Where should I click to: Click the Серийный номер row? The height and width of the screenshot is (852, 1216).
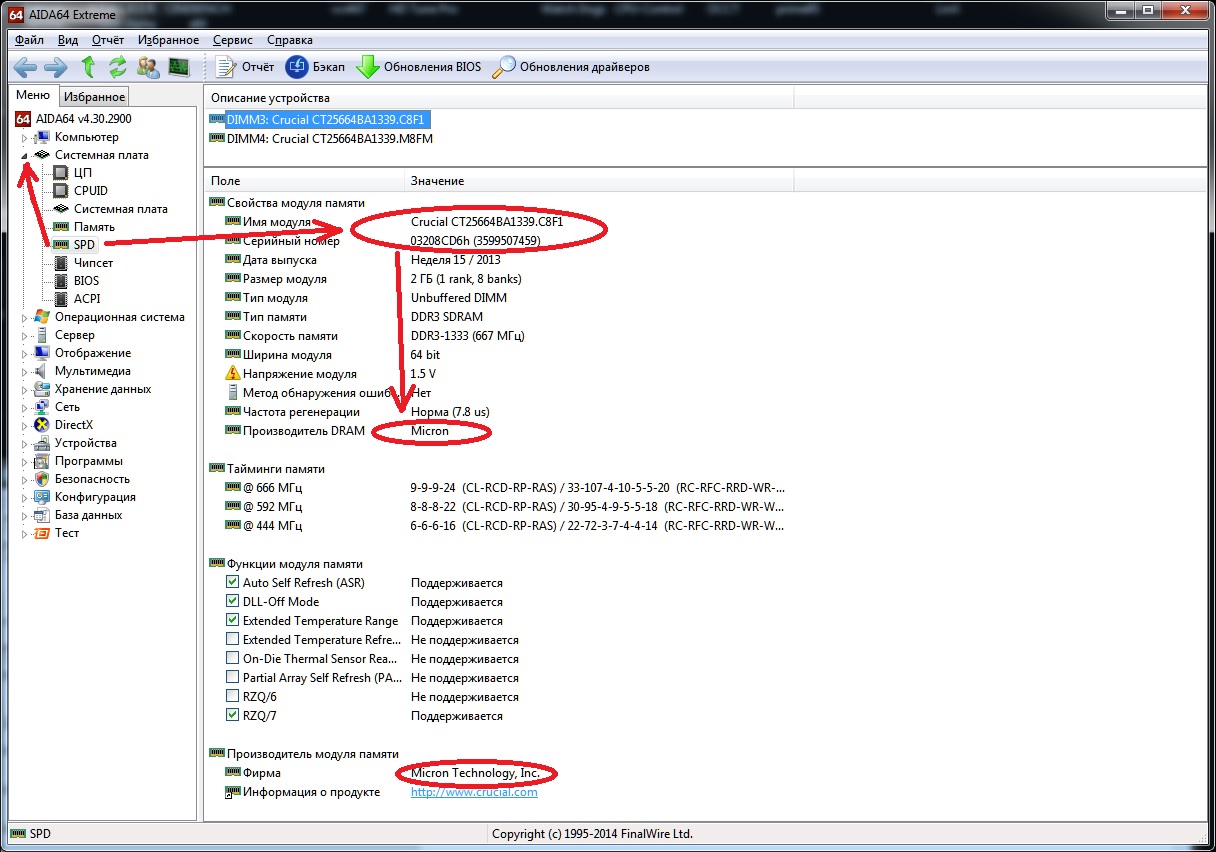(500, 241)
